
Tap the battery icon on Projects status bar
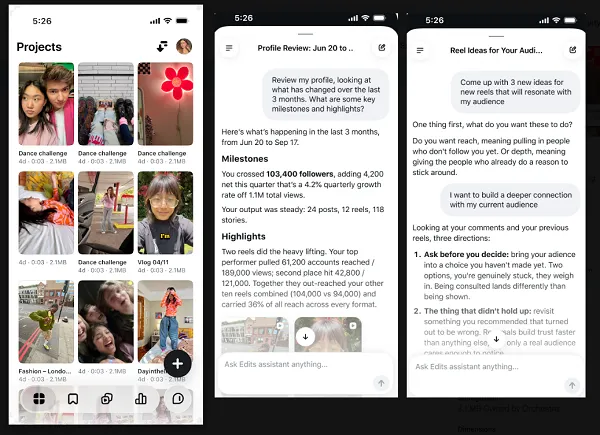coord(182,21)
